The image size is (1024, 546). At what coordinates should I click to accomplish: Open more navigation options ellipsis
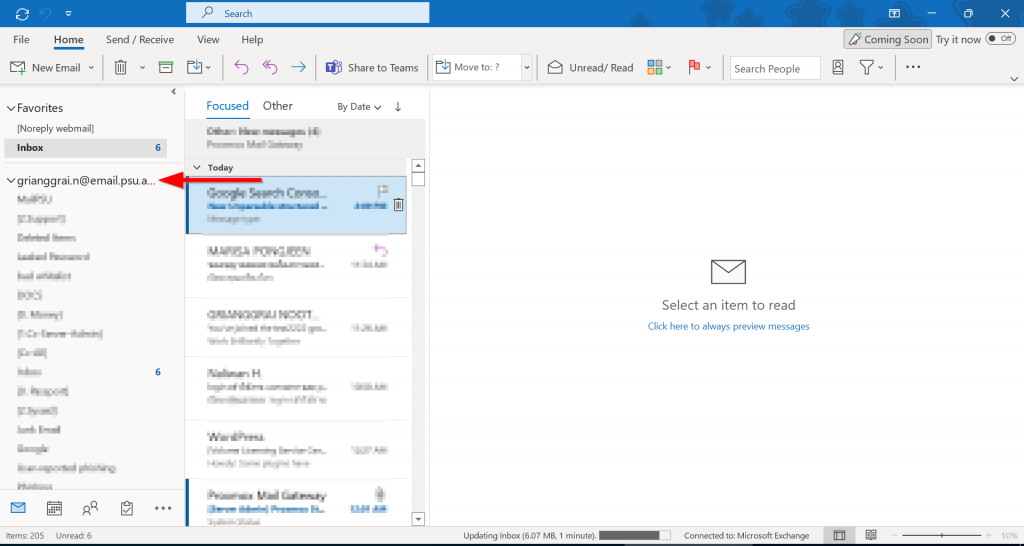coord(163,507)
